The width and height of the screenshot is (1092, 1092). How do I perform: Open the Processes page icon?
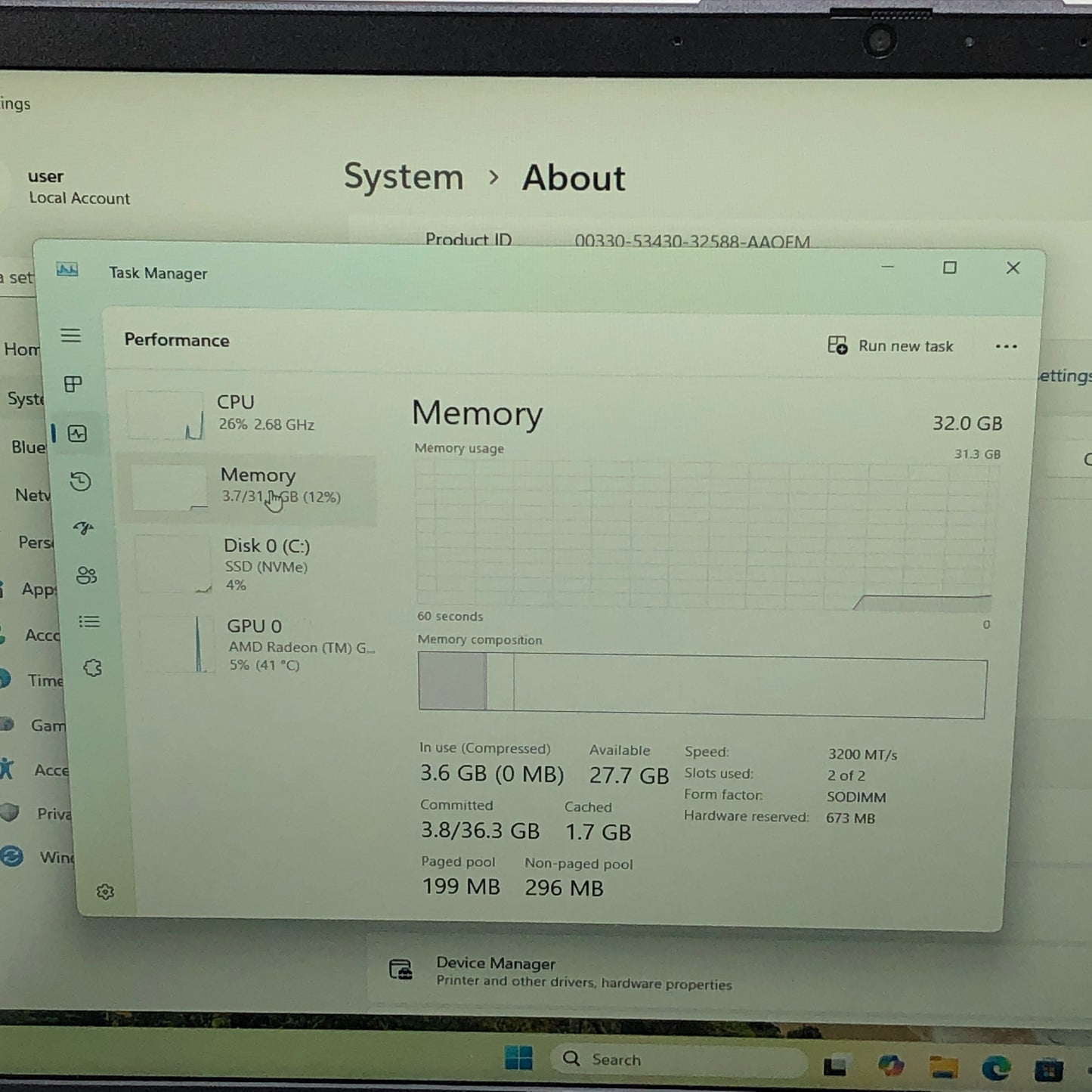tap(73, 385)
